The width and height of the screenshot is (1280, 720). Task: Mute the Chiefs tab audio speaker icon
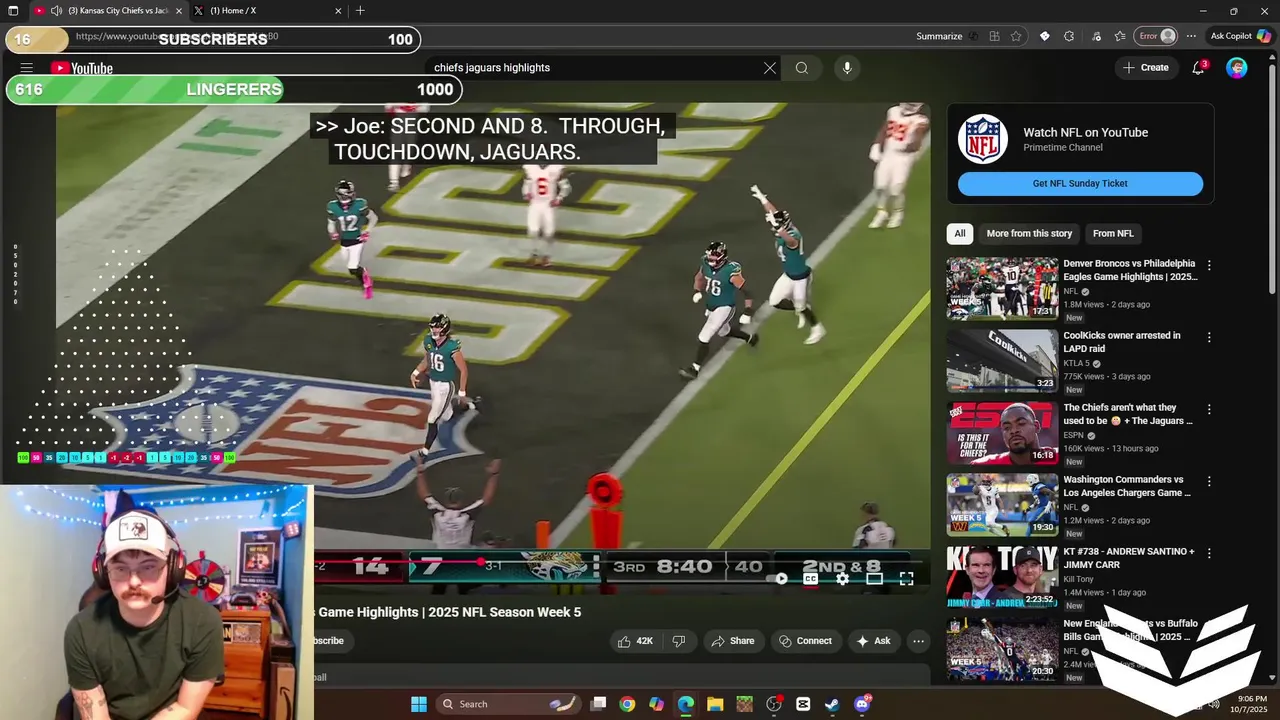click(56, 11)
